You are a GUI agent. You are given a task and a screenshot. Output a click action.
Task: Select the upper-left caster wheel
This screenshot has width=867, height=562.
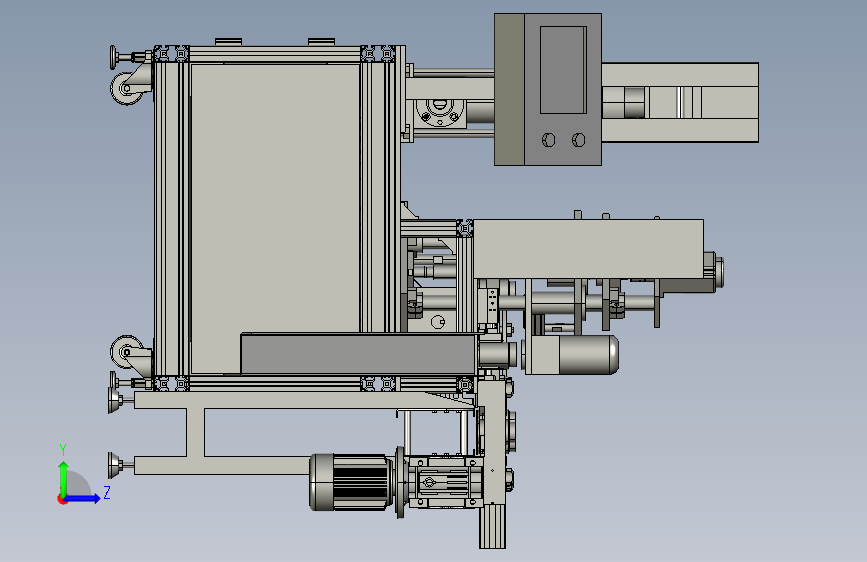pos(127,89)
